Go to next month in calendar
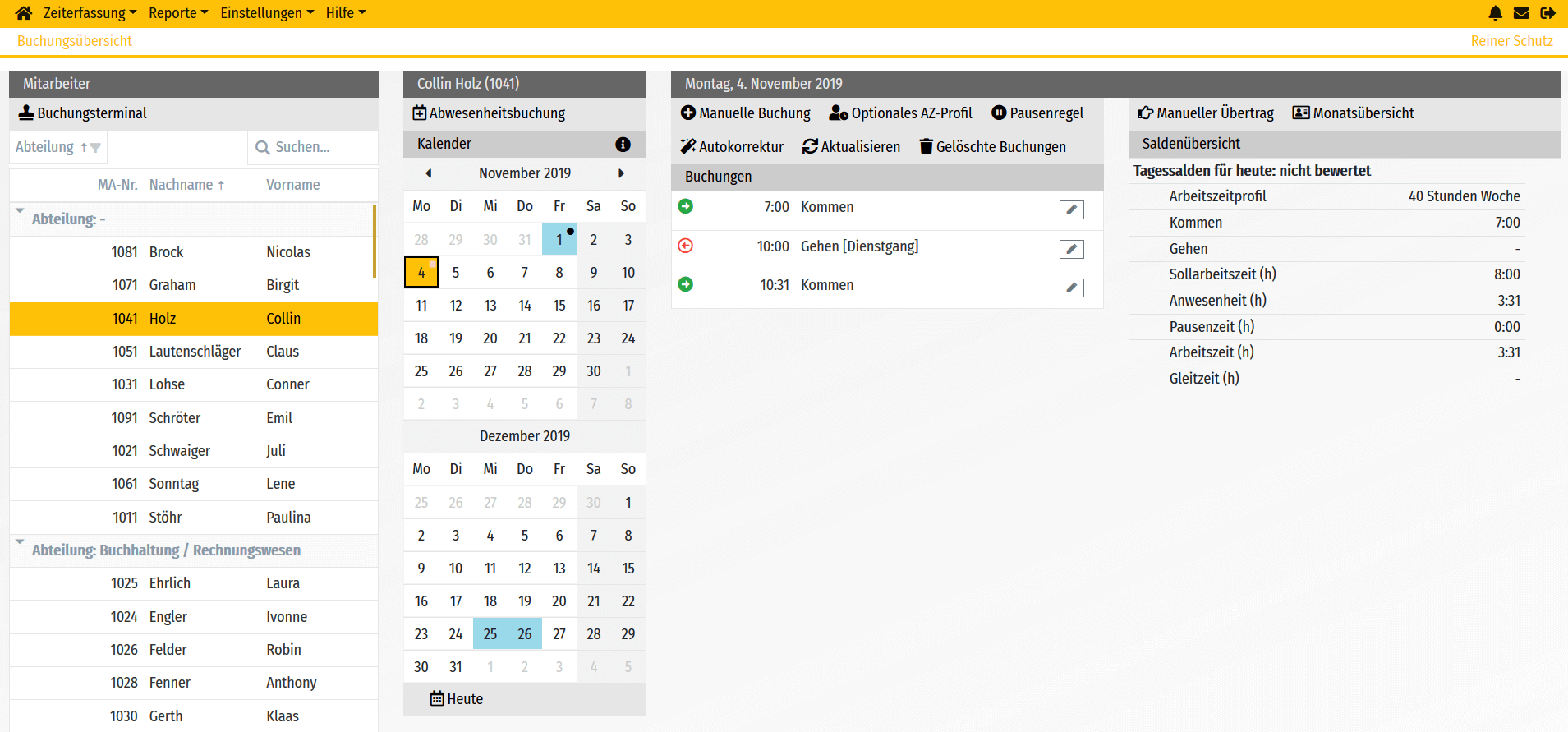The image size is (1568, 732). click(x=621, y=173)
